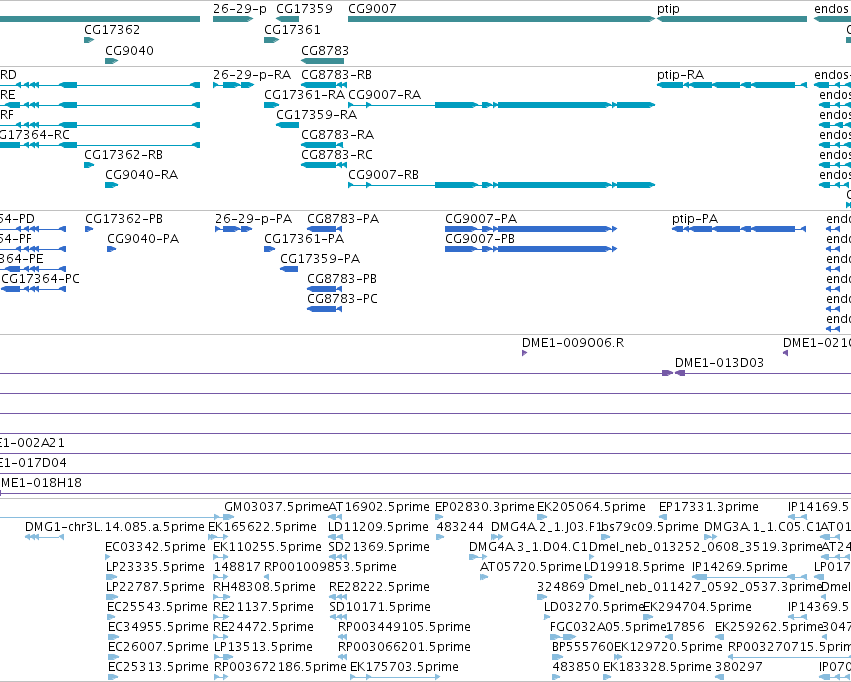Click the CG17362 gene glyph label
The height and width of the screenshot is (682, 851).
112,29
